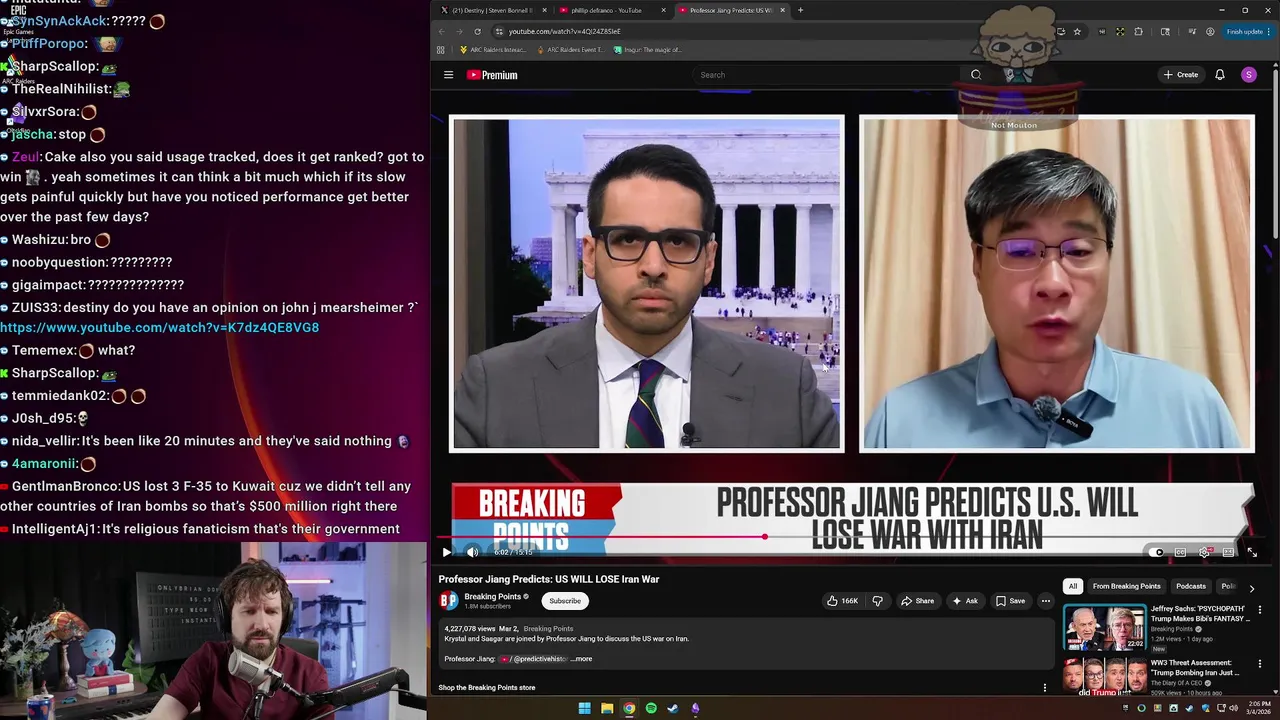Open ARC Raiders Interactive bookmark

(x=492, y=50)
